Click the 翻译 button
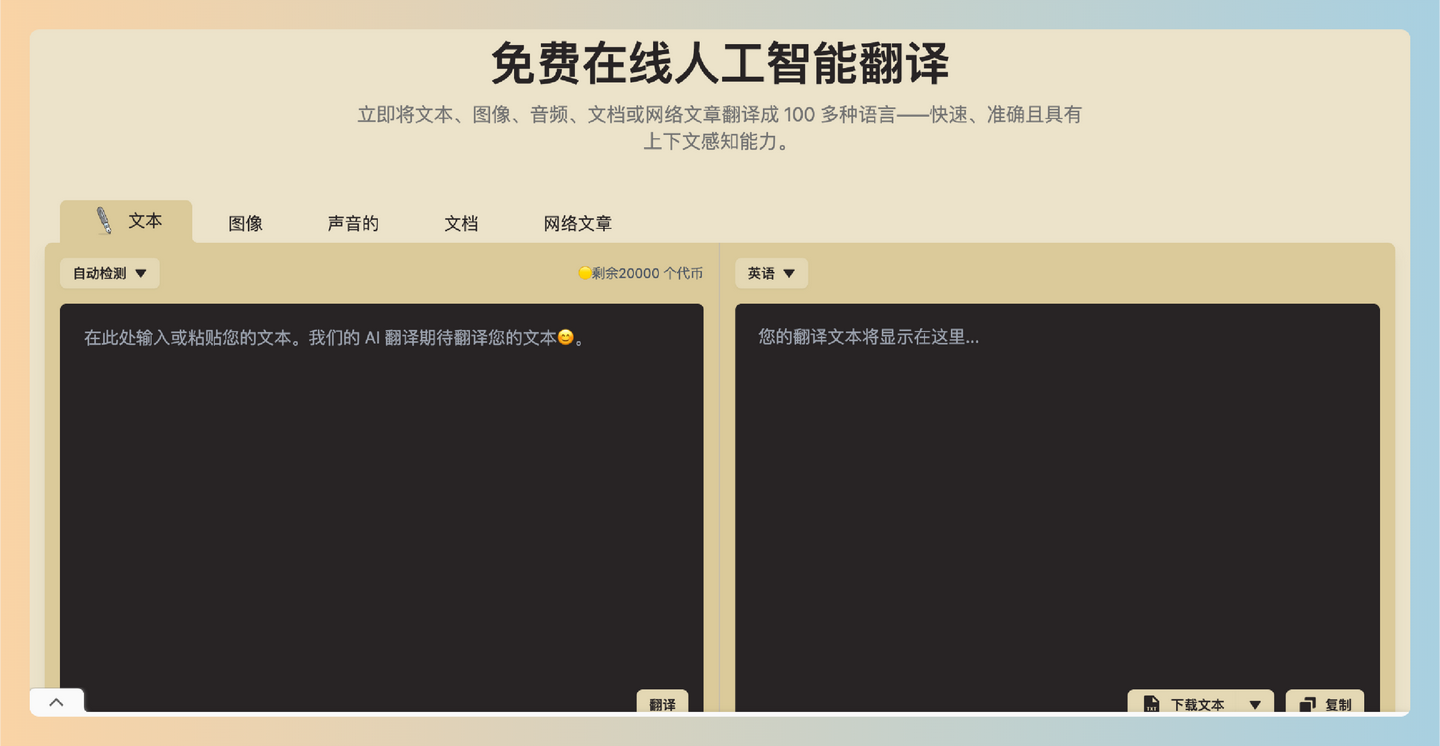The width and height of the screenshot is (1440, 746). (x=662, y=703)
